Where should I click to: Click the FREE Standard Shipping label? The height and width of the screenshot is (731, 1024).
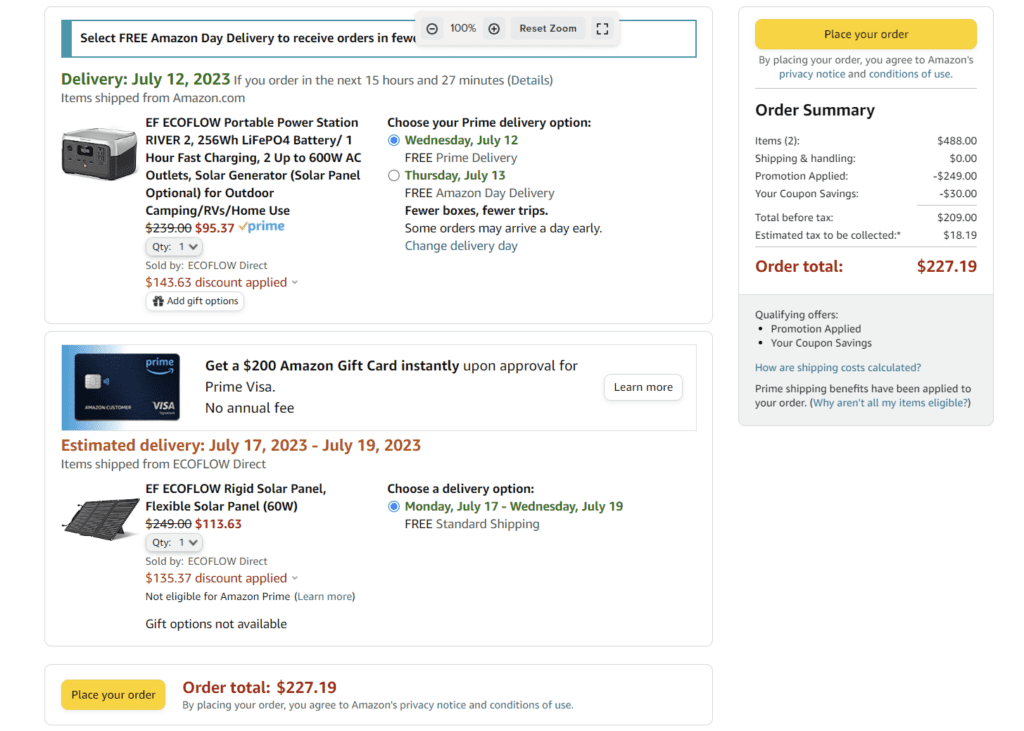click(472, 525)
